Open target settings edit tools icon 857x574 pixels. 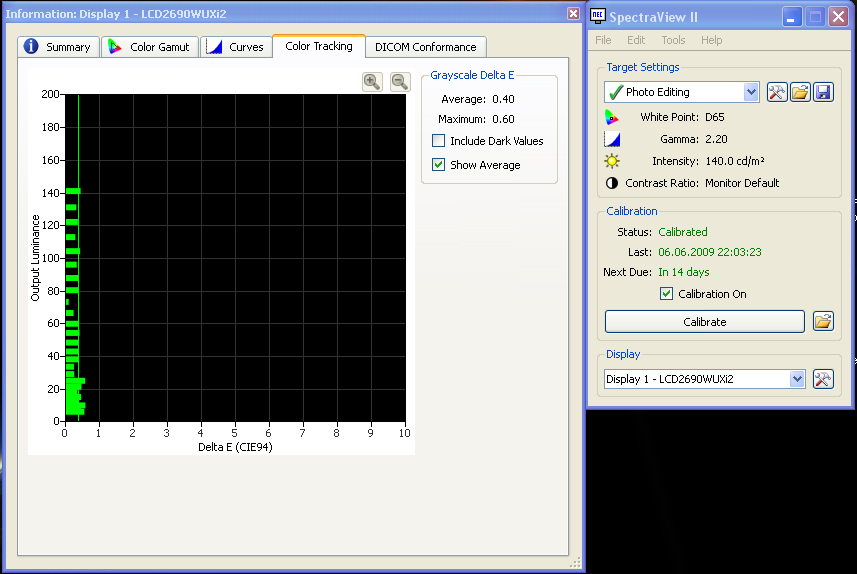point(777,92)
